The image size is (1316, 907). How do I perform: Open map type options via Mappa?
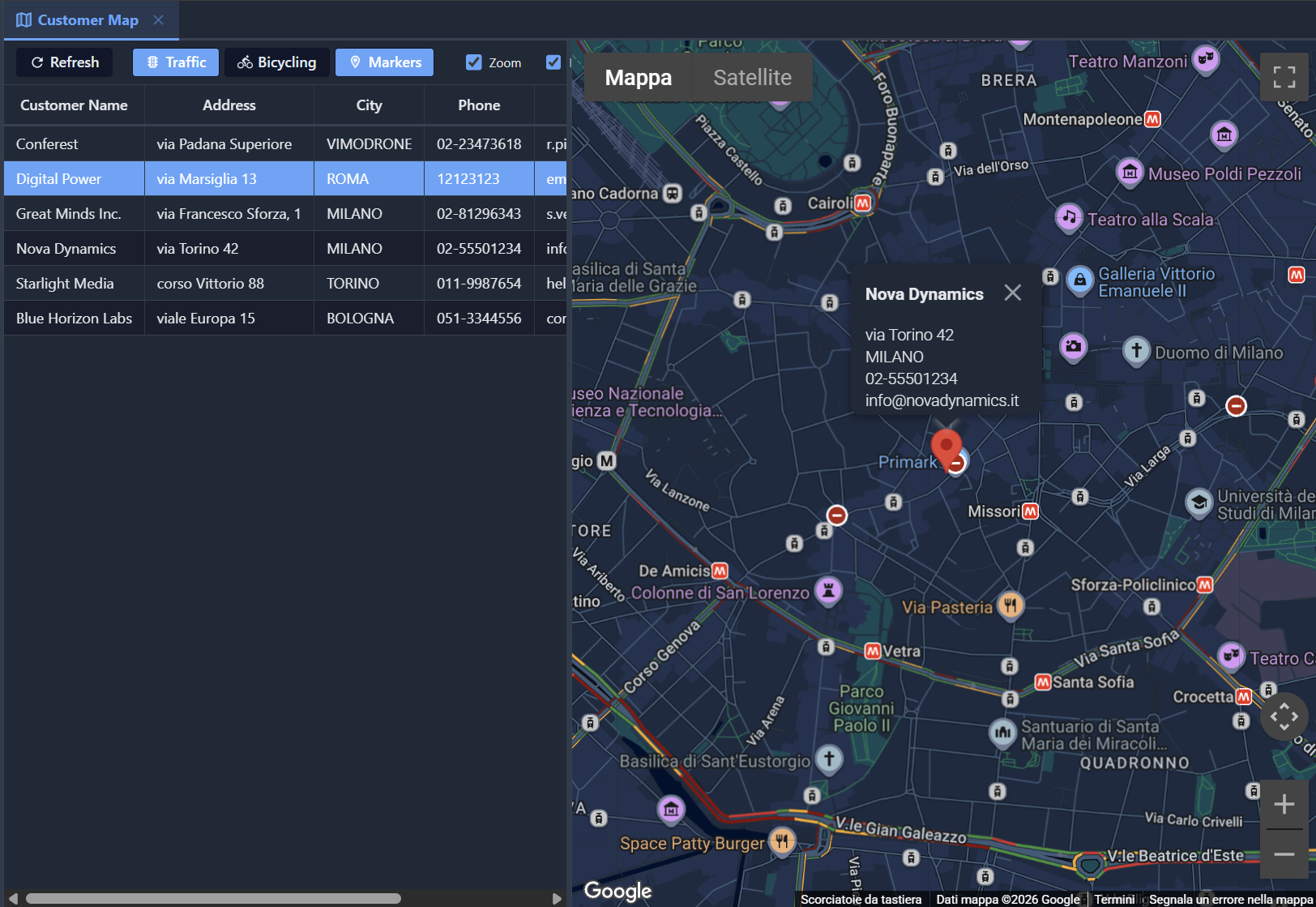pos(638,77)
